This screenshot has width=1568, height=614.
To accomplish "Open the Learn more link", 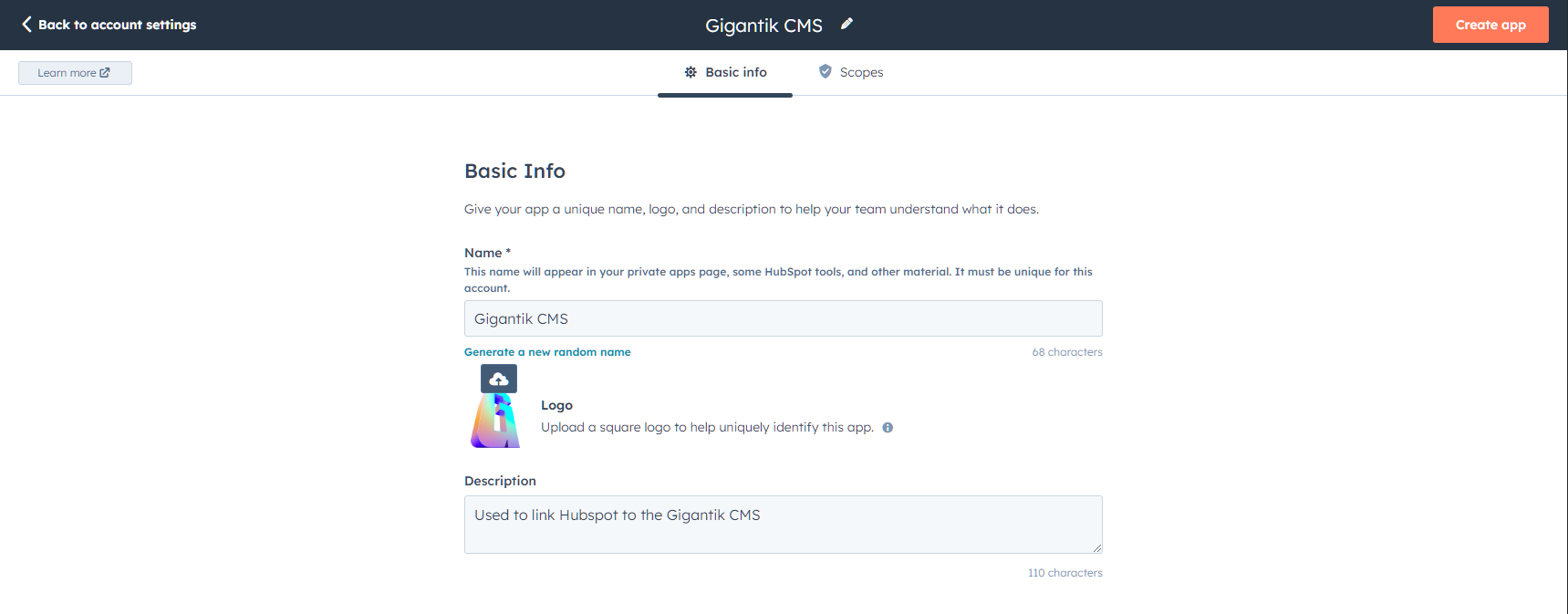I will click(x=75, y=73).
